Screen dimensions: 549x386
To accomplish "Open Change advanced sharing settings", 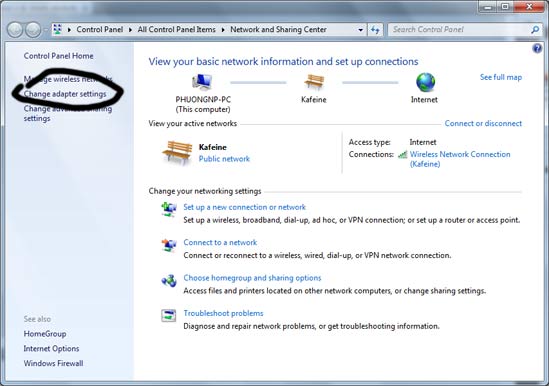I will point(68,113).
